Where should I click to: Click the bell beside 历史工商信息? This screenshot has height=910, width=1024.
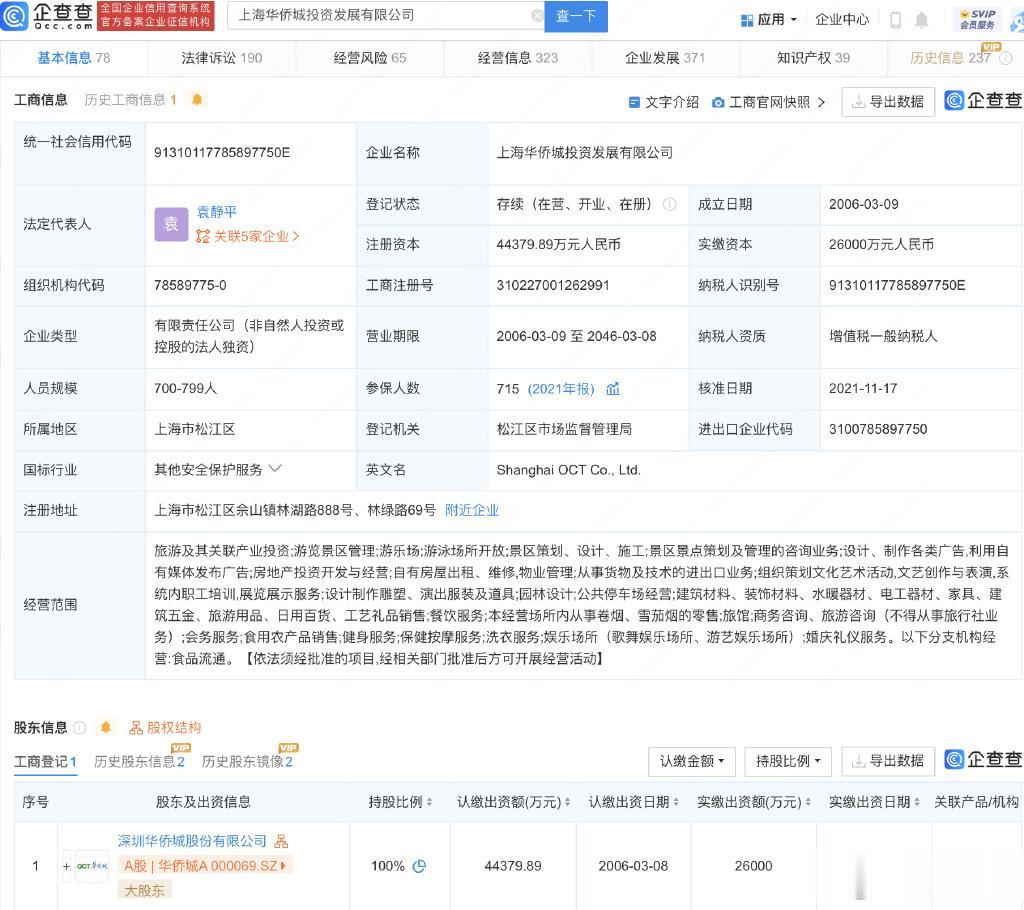pos(197,99)
